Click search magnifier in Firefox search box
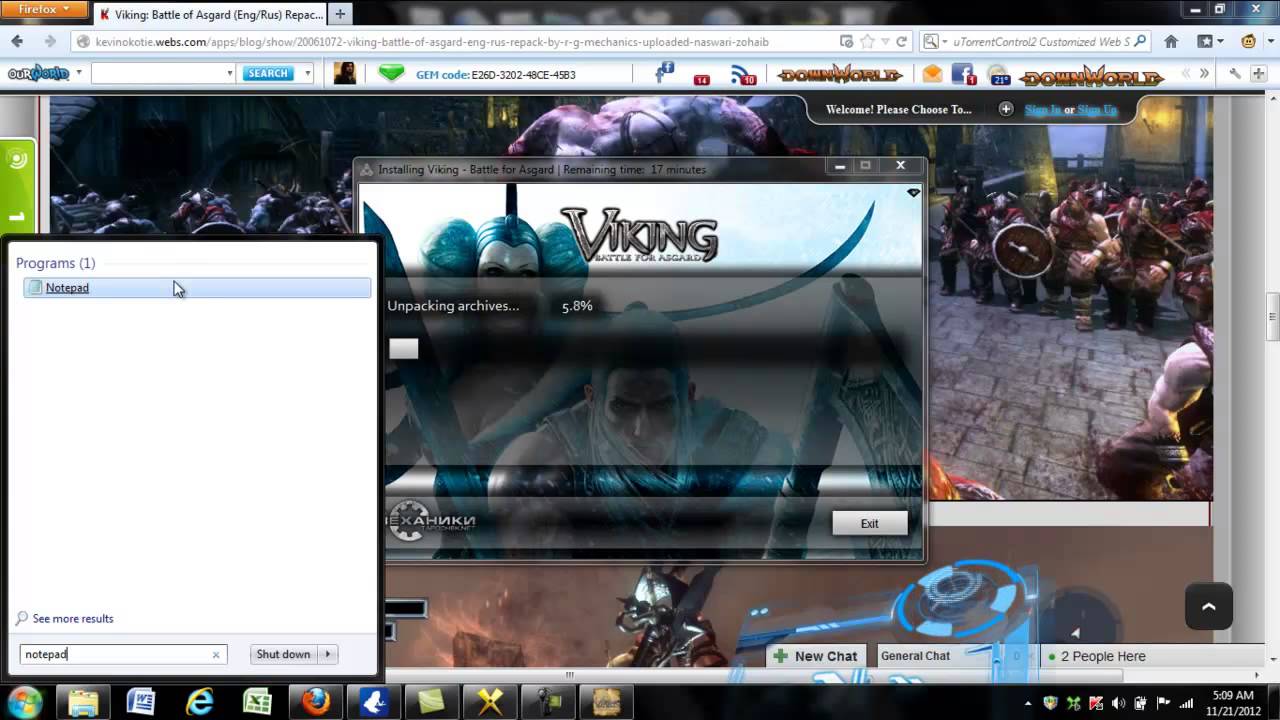 click(x=1142, y=42)
